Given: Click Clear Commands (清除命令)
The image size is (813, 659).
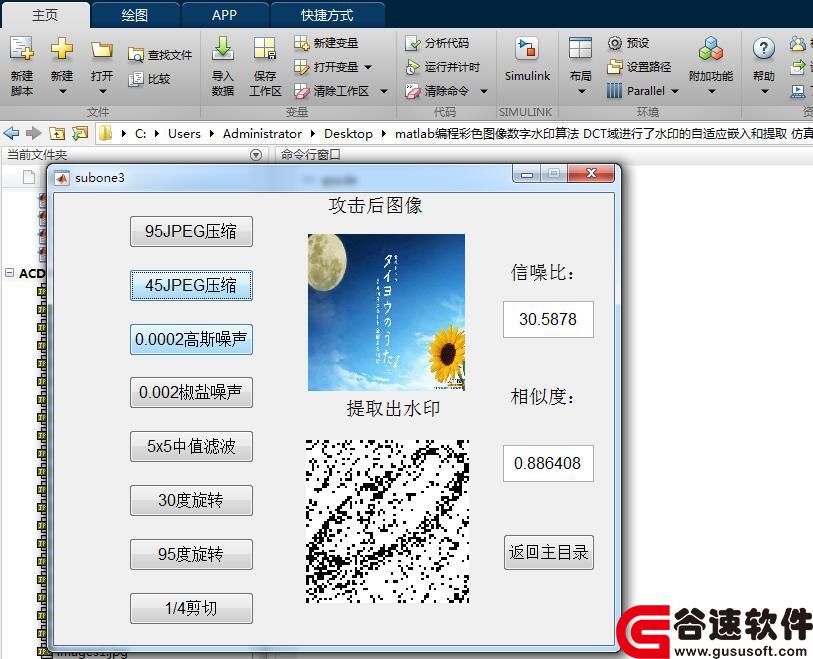Looking at the screenshot, I should 437,91.
